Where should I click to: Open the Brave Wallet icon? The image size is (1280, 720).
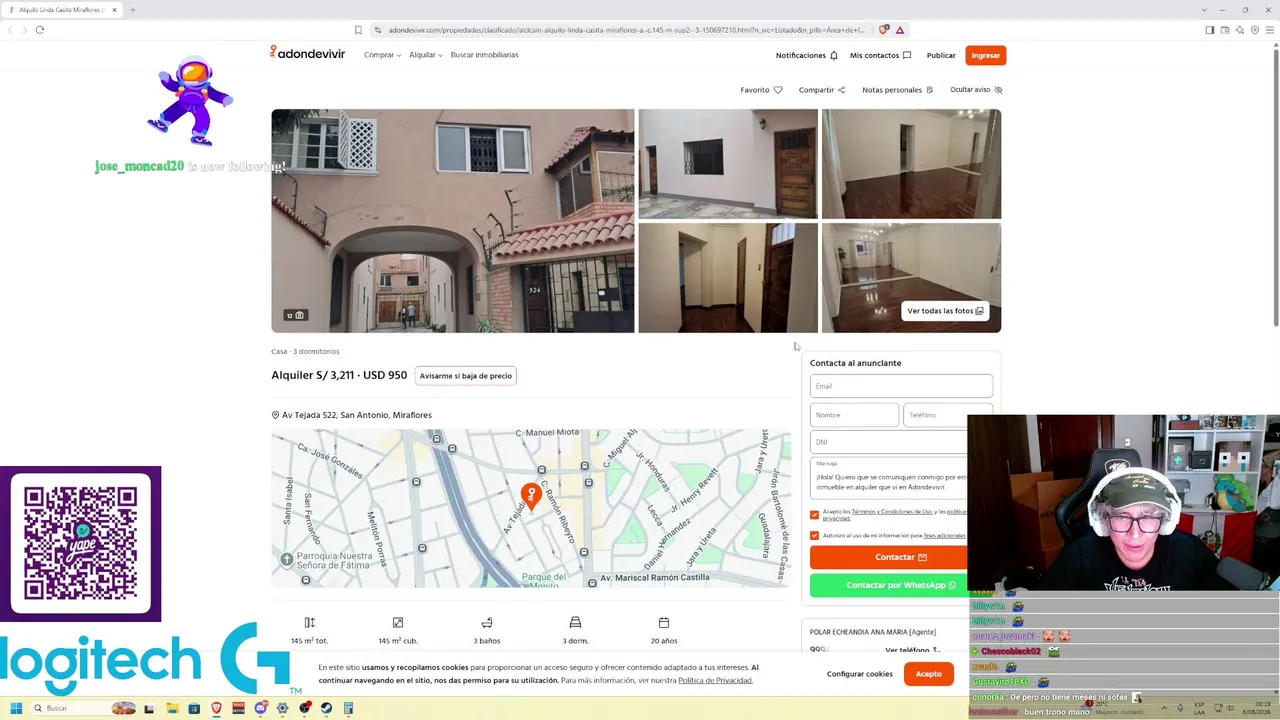1225,30
